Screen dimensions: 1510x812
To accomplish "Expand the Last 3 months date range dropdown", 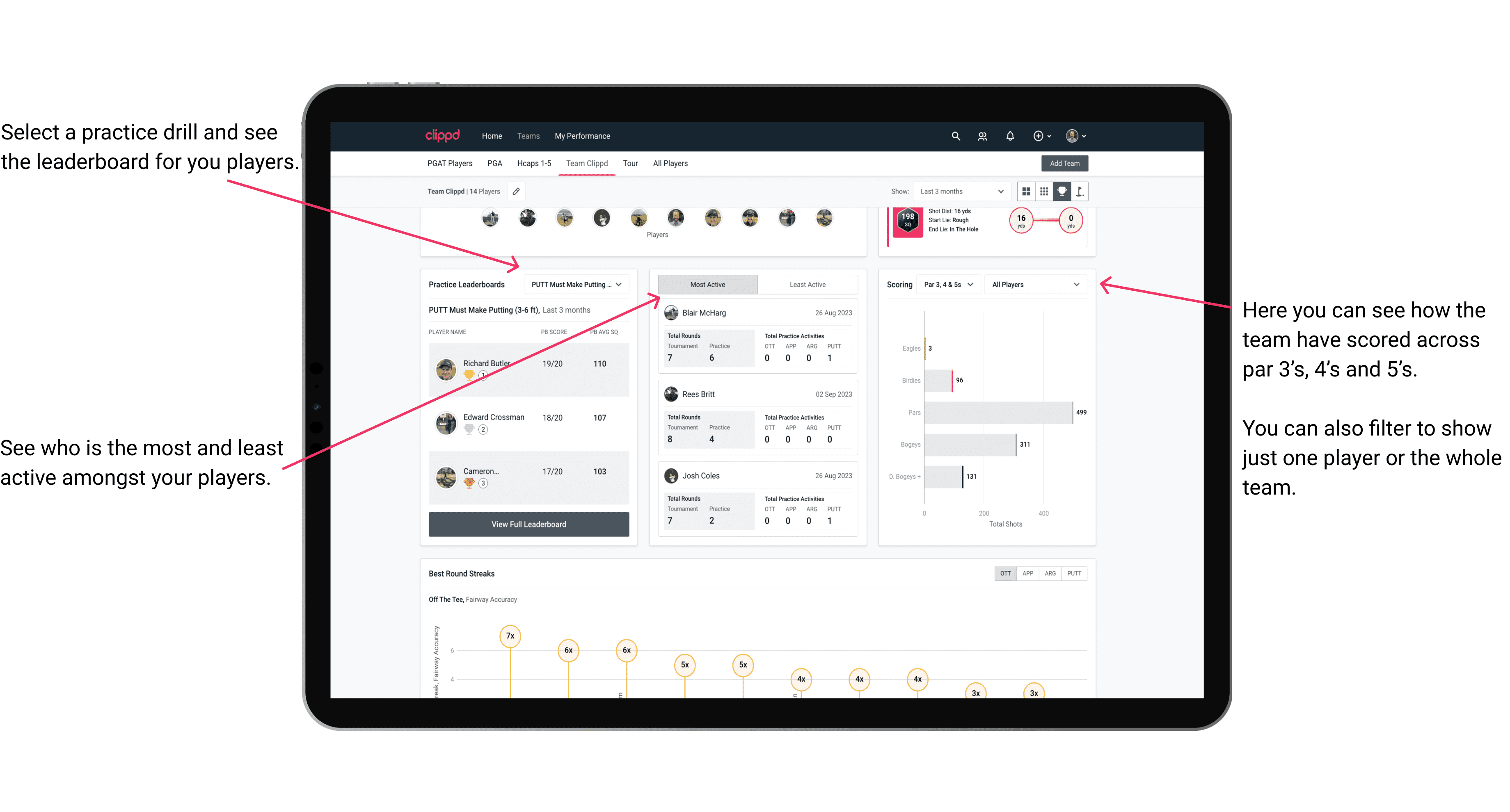I will click(x=961, y=191).
